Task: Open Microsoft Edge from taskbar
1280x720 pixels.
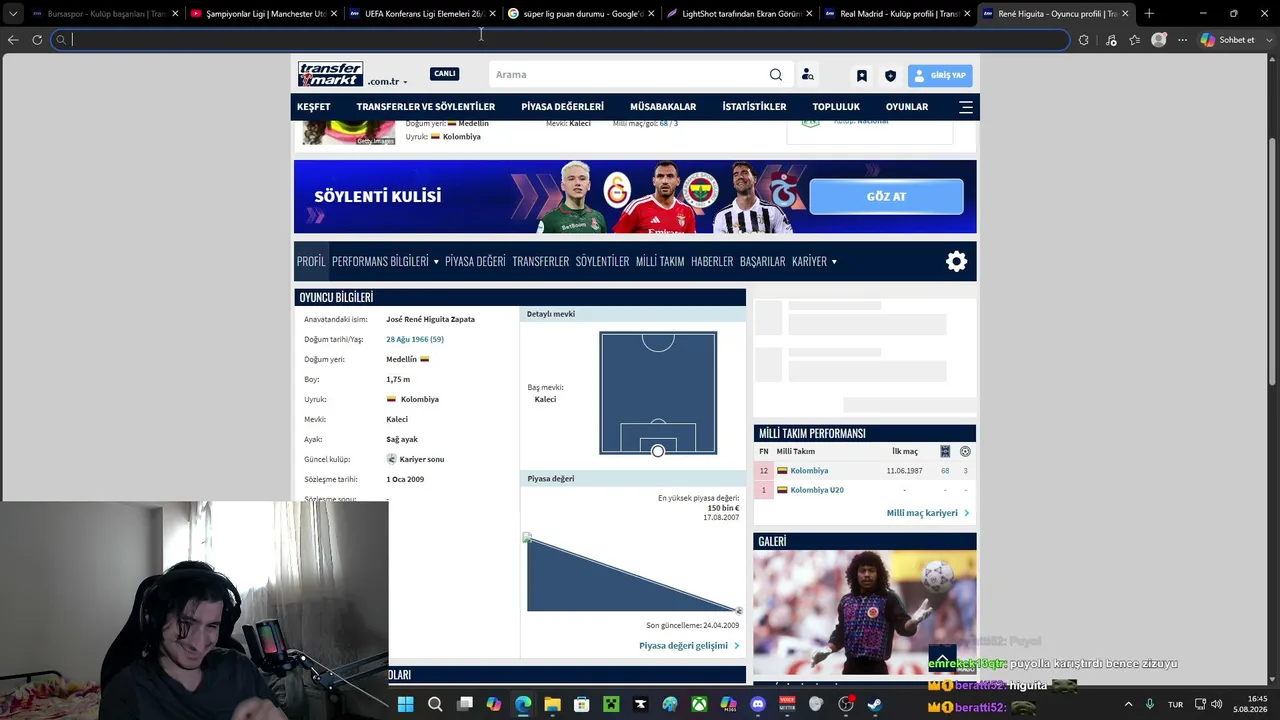Action: click(523, 704)
